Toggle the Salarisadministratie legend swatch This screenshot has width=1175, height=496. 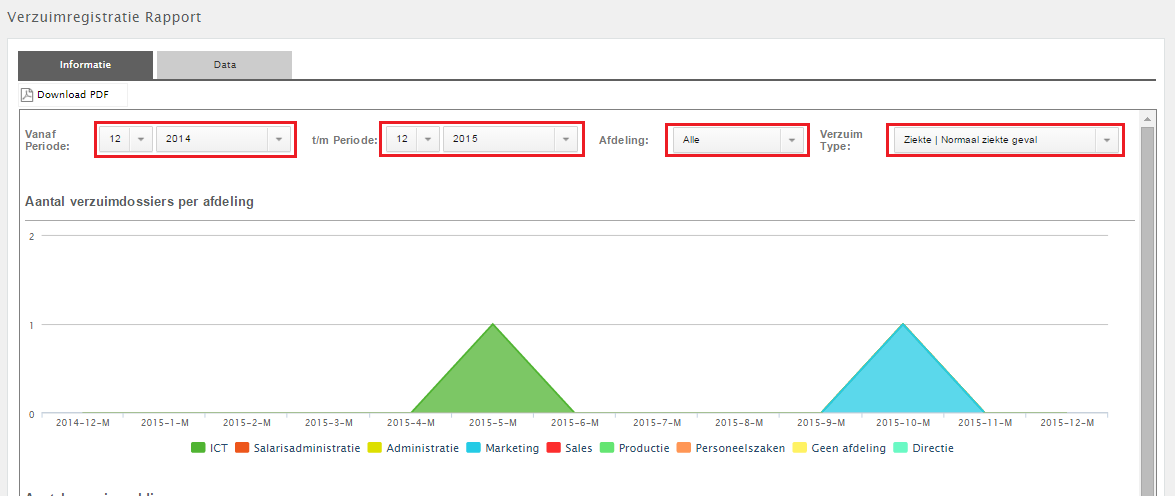point(242,449)
